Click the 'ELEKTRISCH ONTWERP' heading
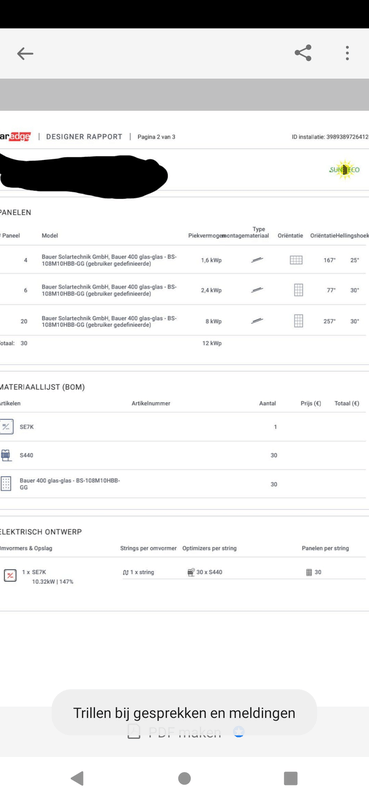 tap(41, 532)
